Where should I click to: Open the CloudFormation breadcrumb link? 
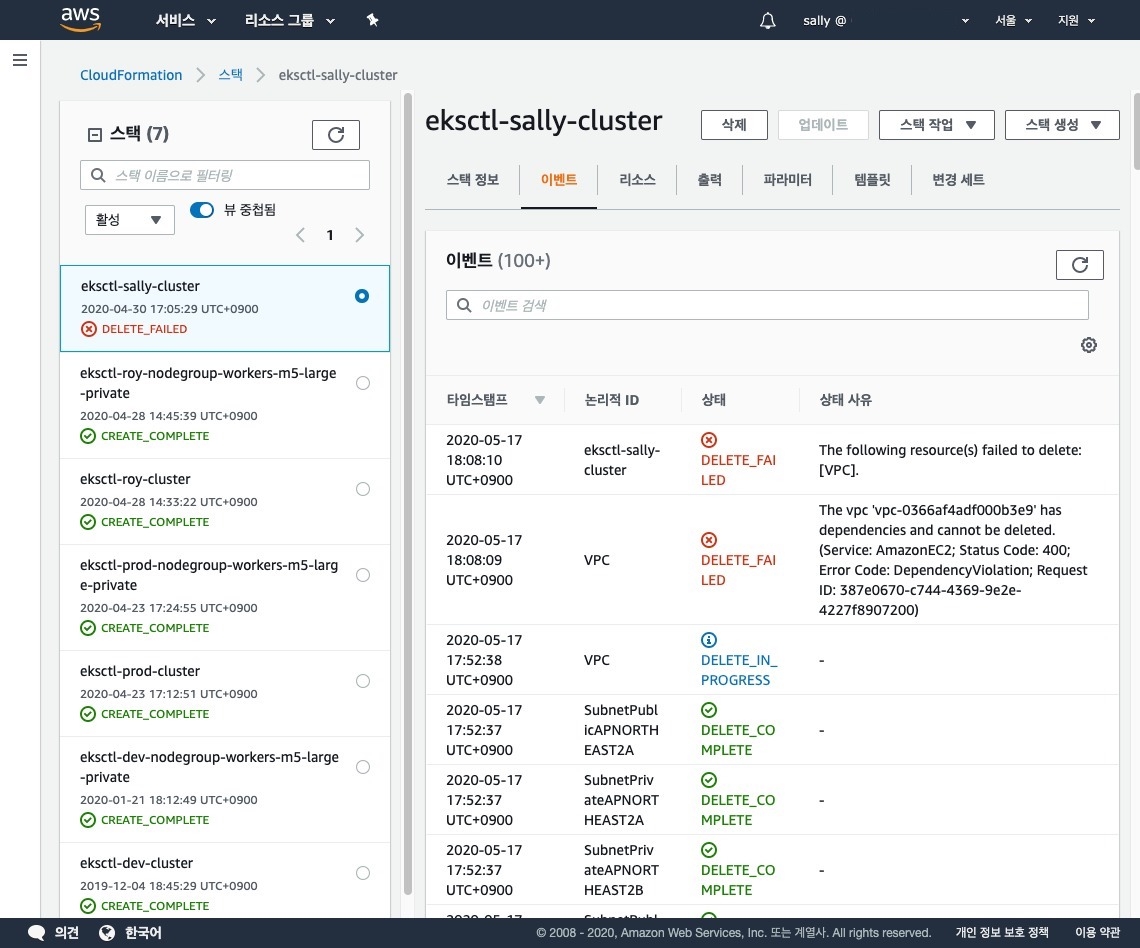point(131,75)
